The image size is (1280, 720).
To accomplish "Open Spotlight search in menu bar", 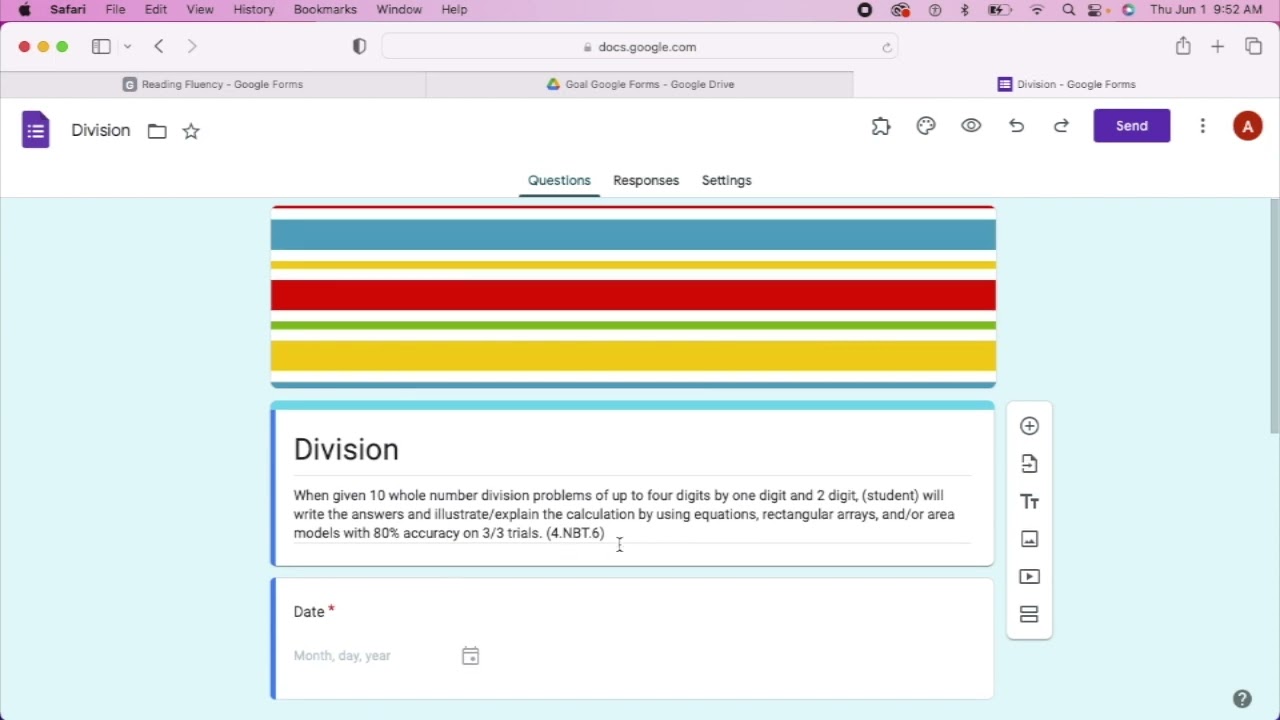I will coord(1069,10).
